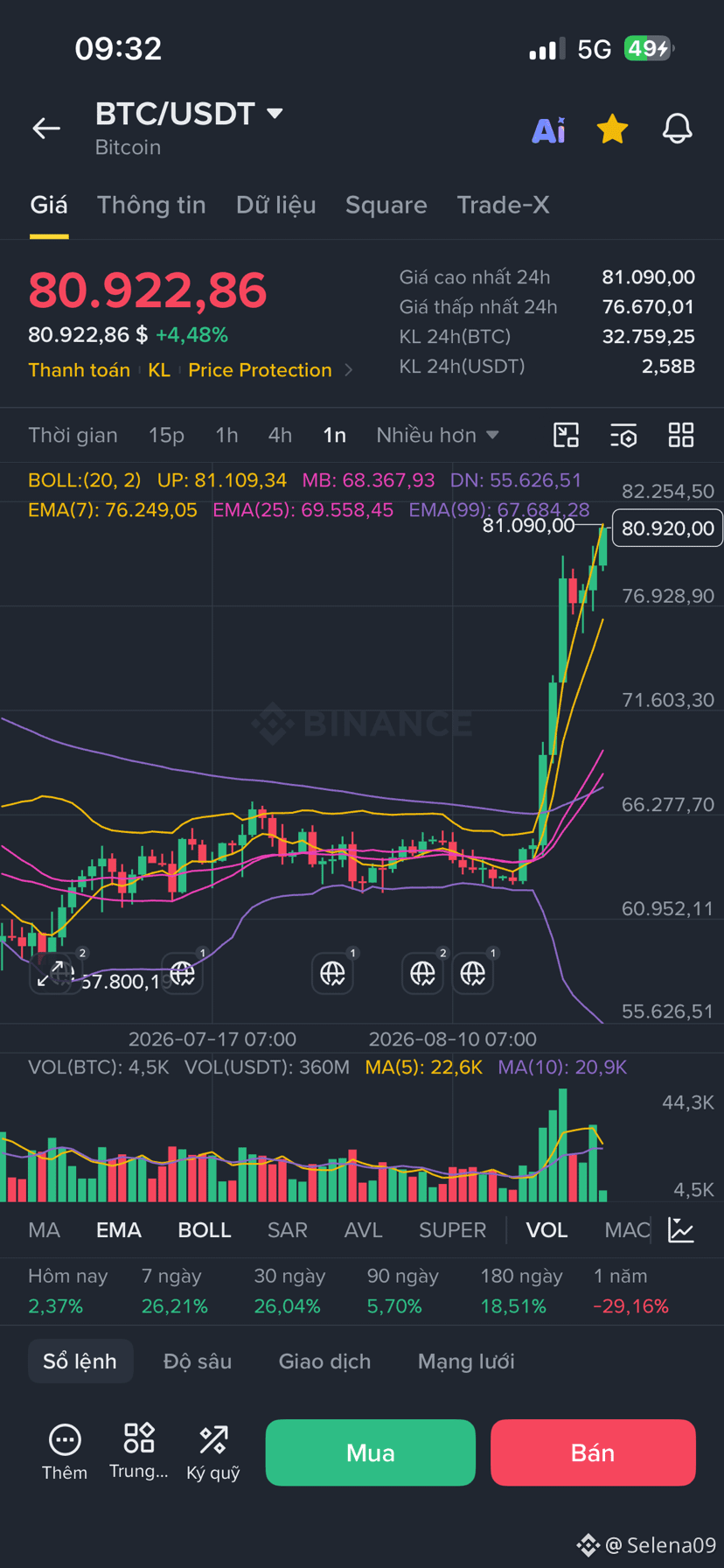Tap the battery indicator in status bar
Image resolution: width=724 pixels, height=1568 pixels.
649,48
